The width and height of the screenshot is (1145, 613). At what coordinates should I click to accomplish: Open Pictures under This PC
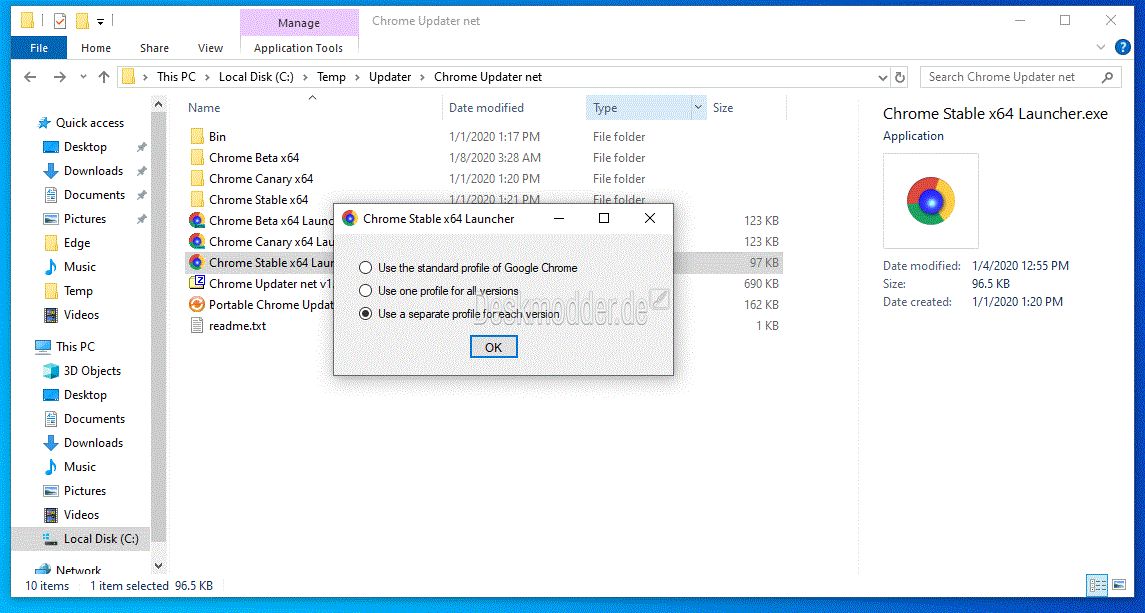85,490
